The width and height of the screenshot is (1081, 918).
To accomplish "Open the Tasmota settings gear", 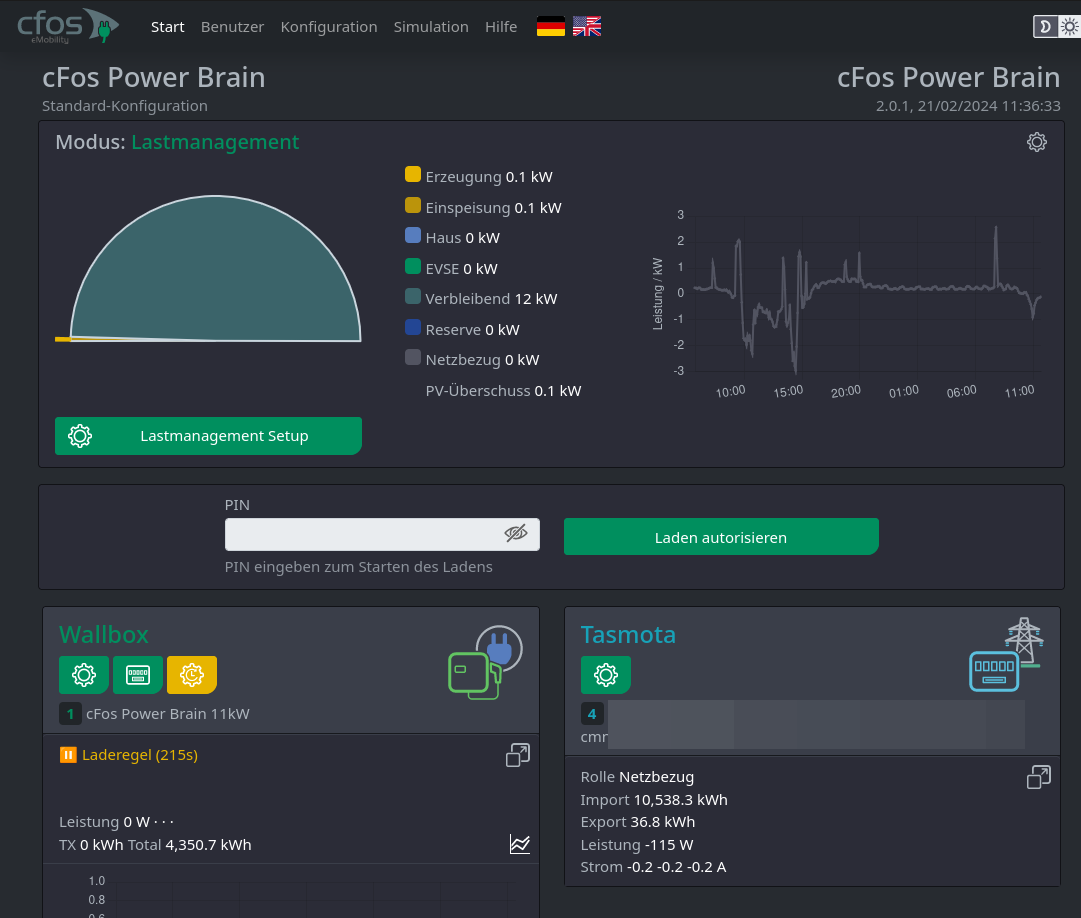I will [605, 675].
